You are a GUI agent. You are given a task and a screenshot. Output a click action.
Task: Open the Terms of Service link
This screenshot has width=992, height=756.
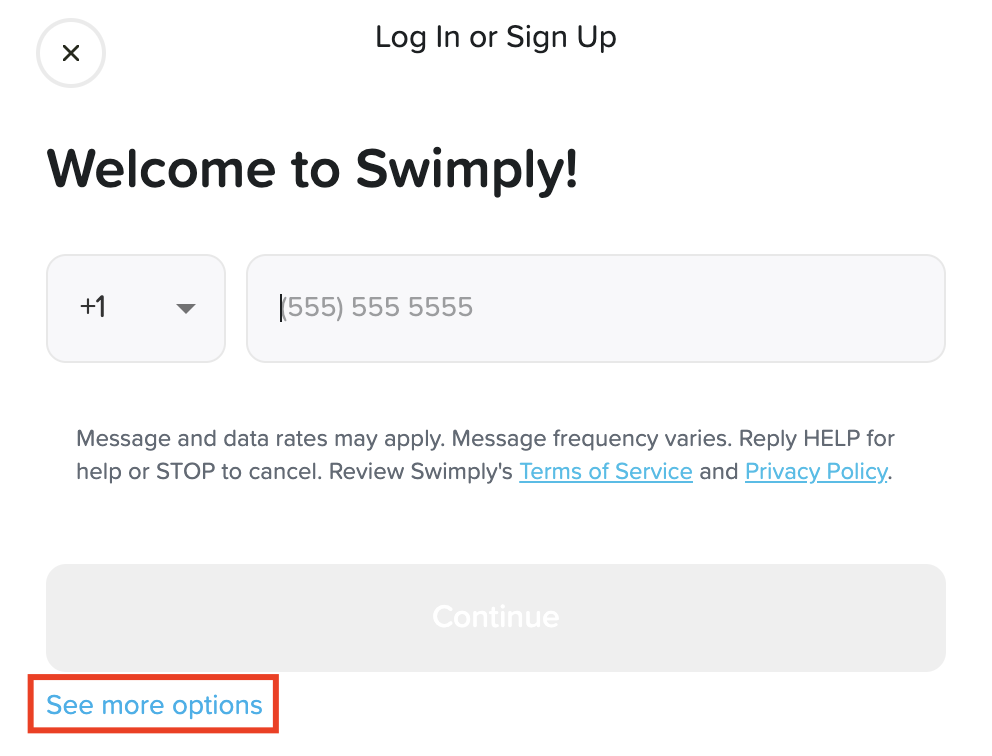[605, 471]
